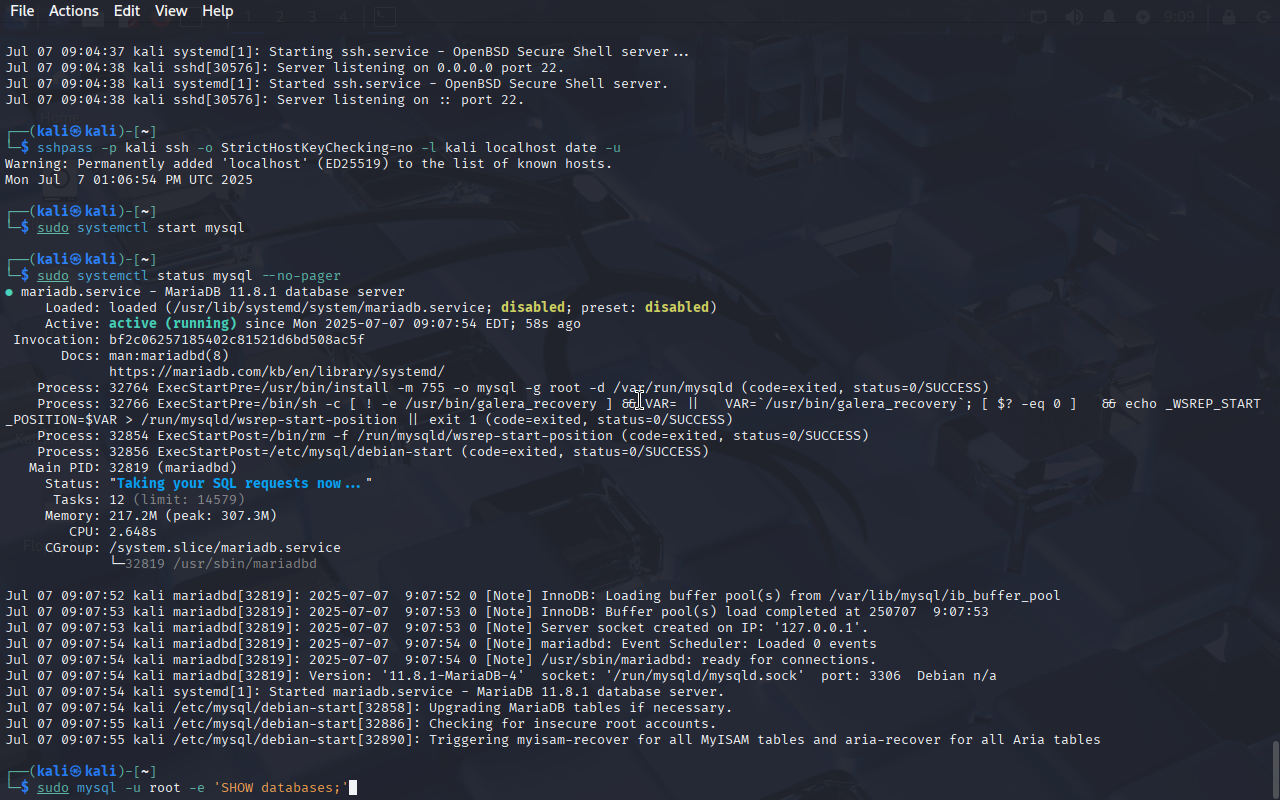Click the 'sshpass -p kali ssh' command text
Viewport: 1280px width, 800px height.
point(113,148)
